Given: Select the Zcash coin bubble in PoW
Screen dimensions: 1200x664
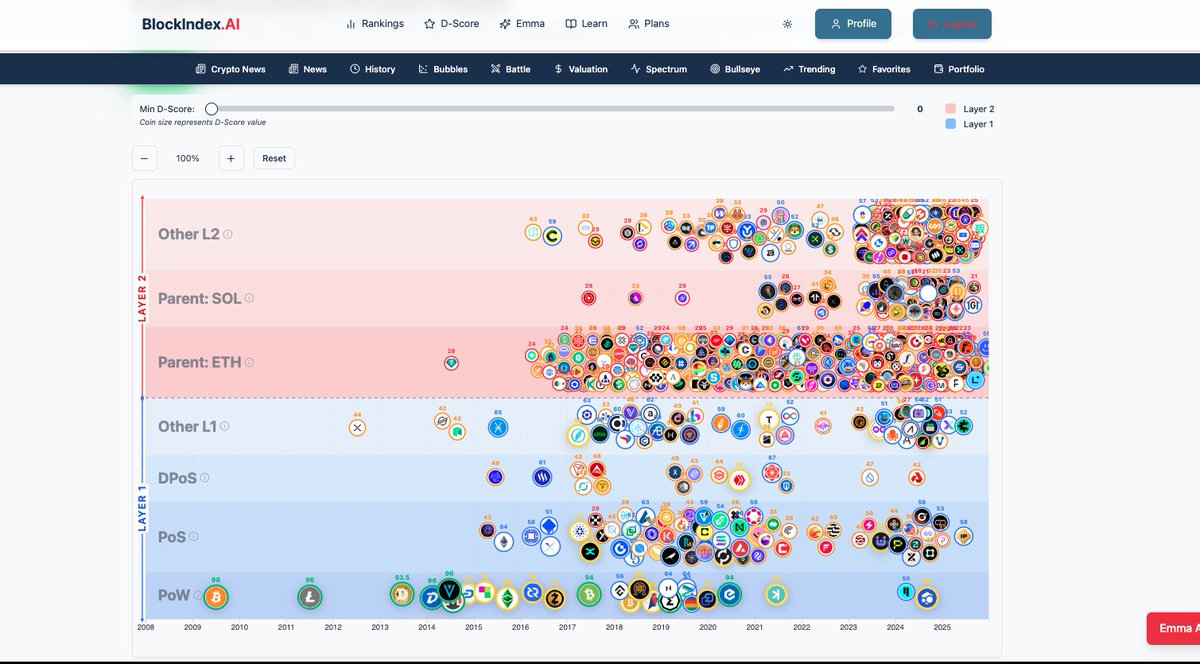Looking at the screenshot, I should click(x=555, y=597).
